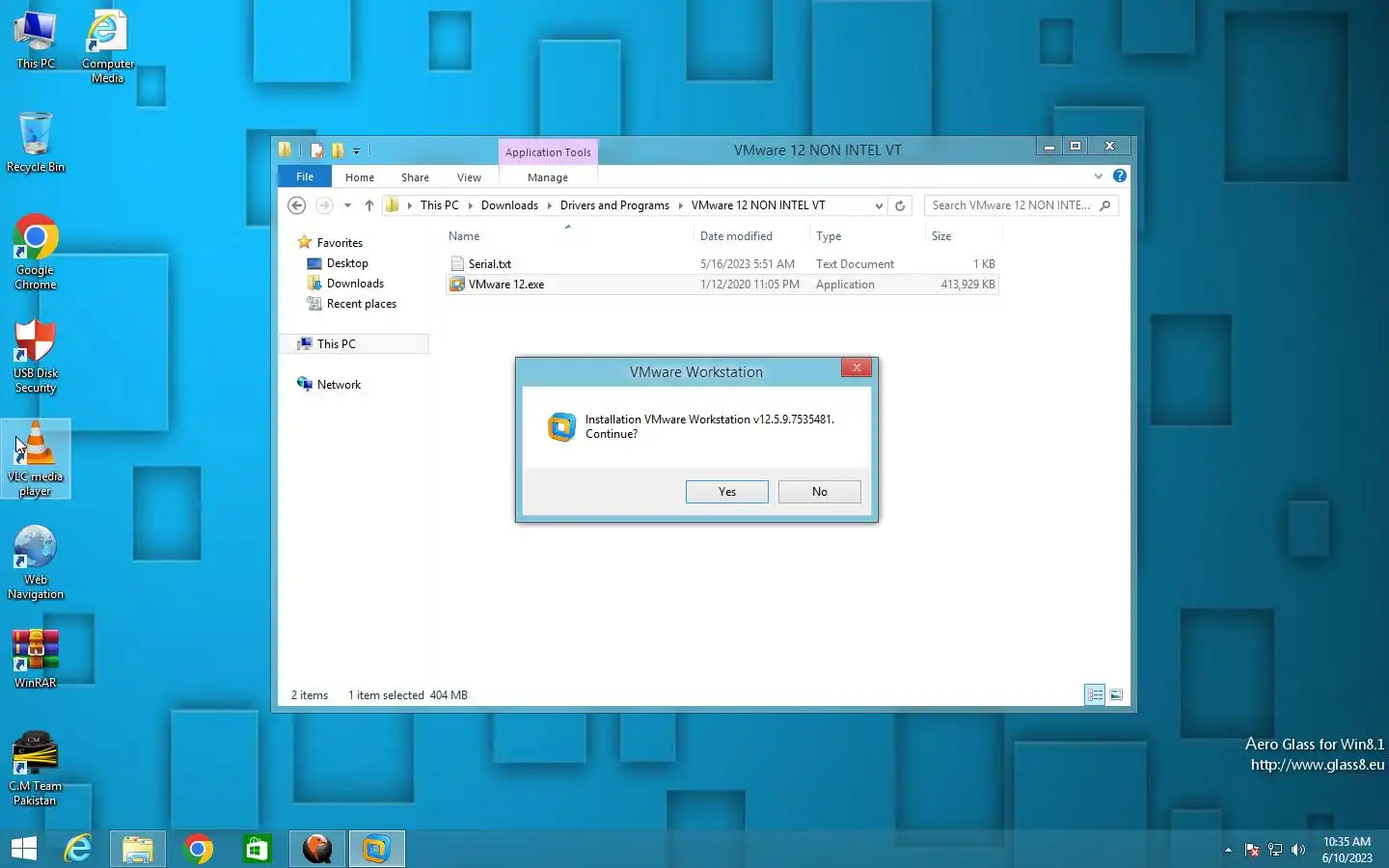Screen dimensions: 1389x868
Task: Open Action Center flag icon
Action: pyautogui.click(x=1252, y=850)
